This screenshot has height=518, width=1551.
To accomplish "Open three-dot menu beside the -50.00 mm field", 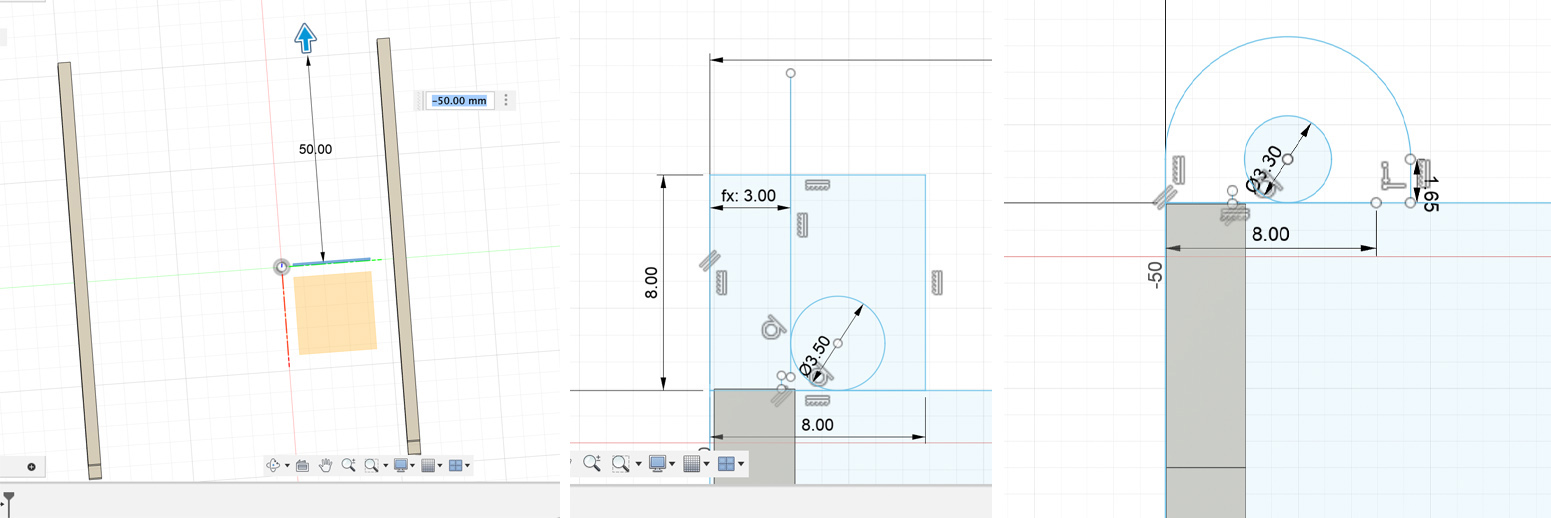I will pyautogui.click(x=507, y=100).
